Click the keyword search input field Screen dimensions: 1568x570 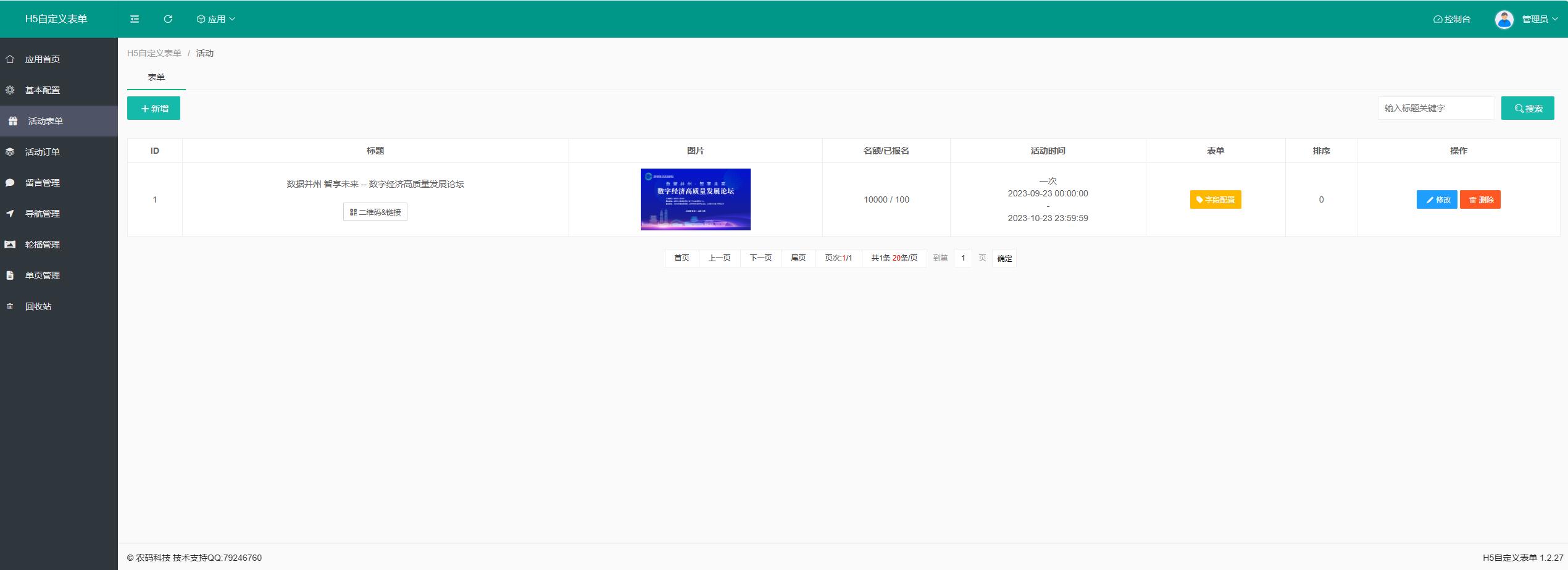1437,107
